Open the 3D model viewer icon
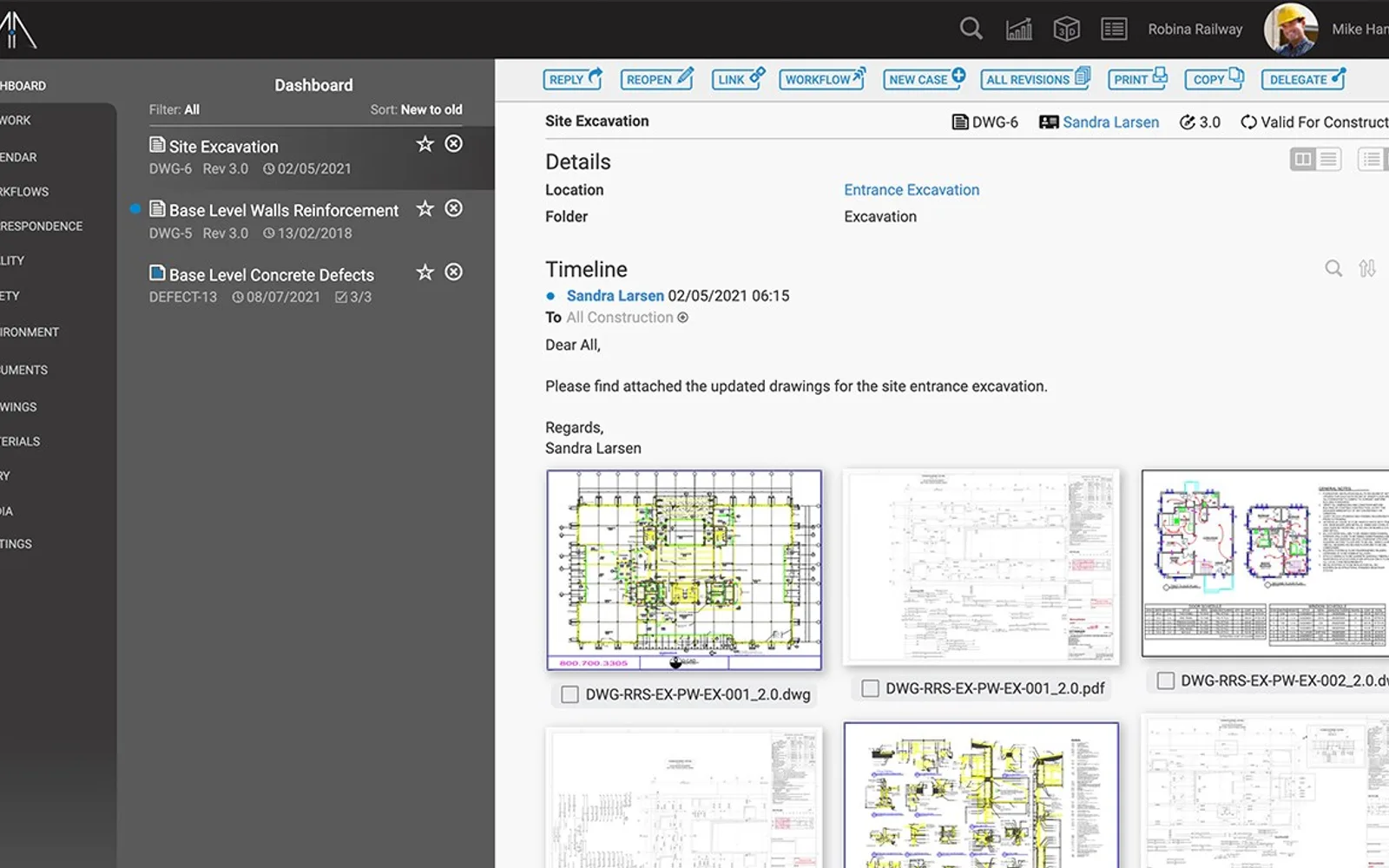This screenshot has width=1389, height=868. pyautogui.click(x=1066, y=29)
